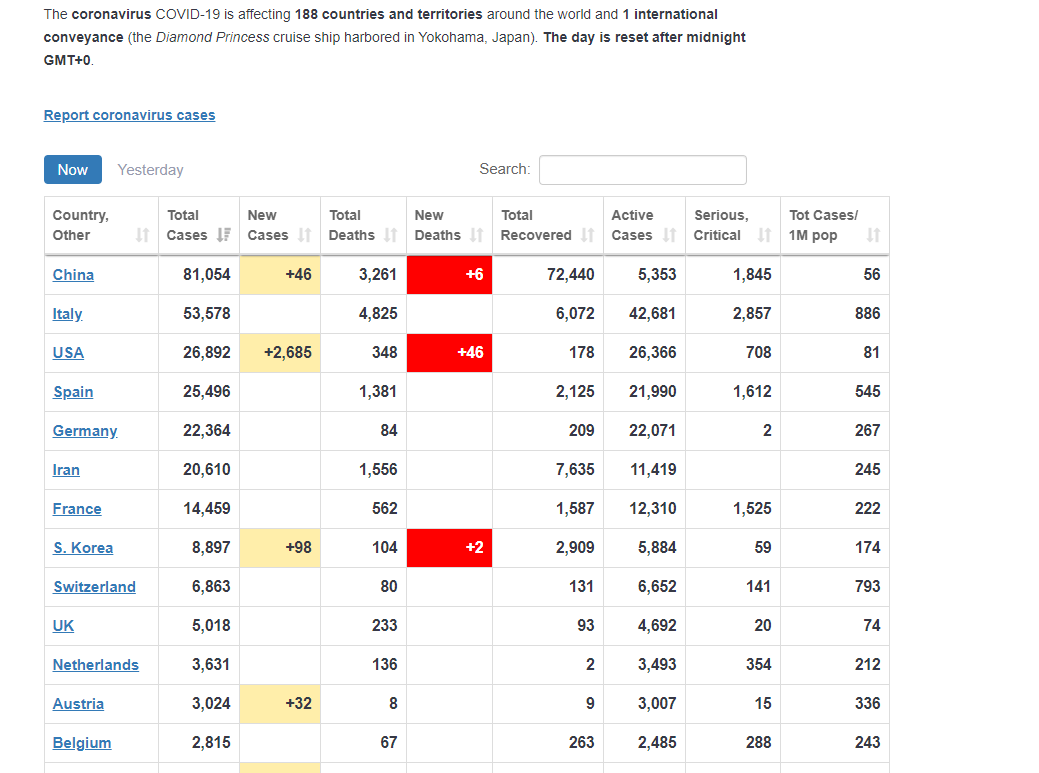This screenshot has height=773, width=1039.
Task: Open the Iran country link
Action: click(66, 470)
